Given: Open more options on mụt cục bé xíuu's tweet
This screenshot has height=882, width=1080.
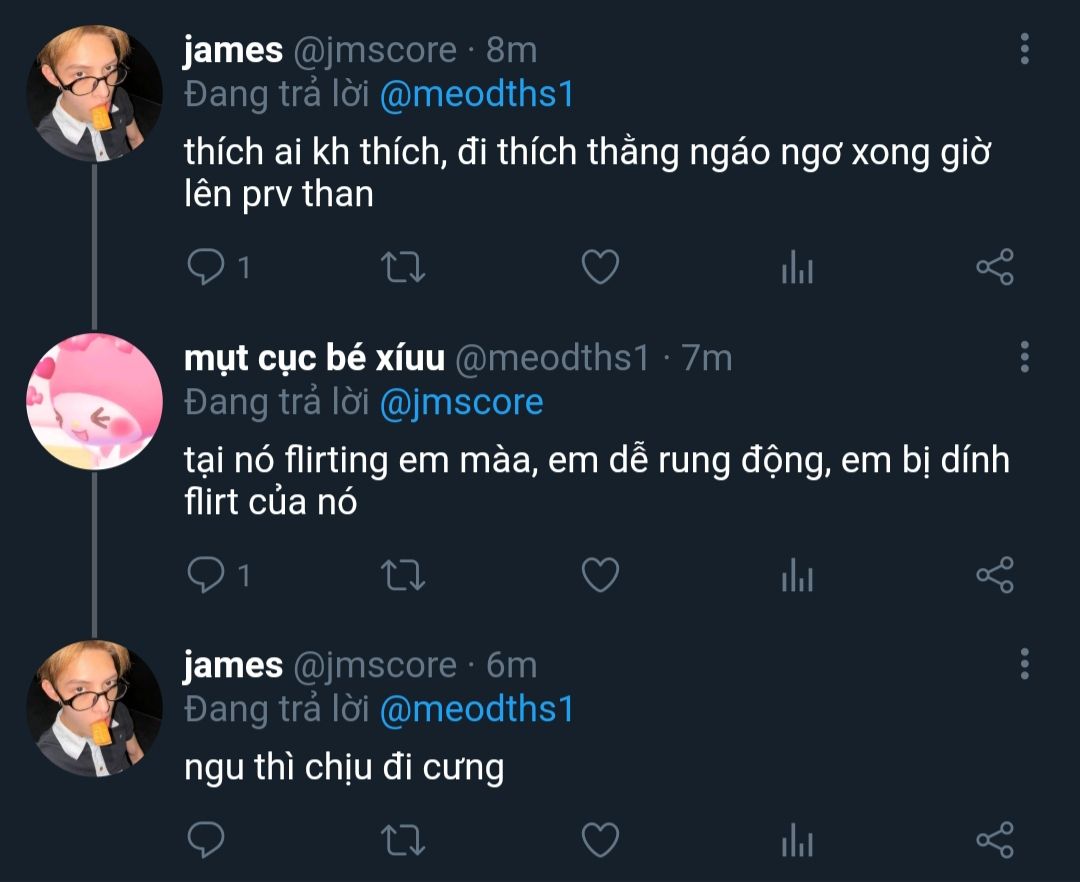Looking at the screenshot, I should (x=1025, y=356).
